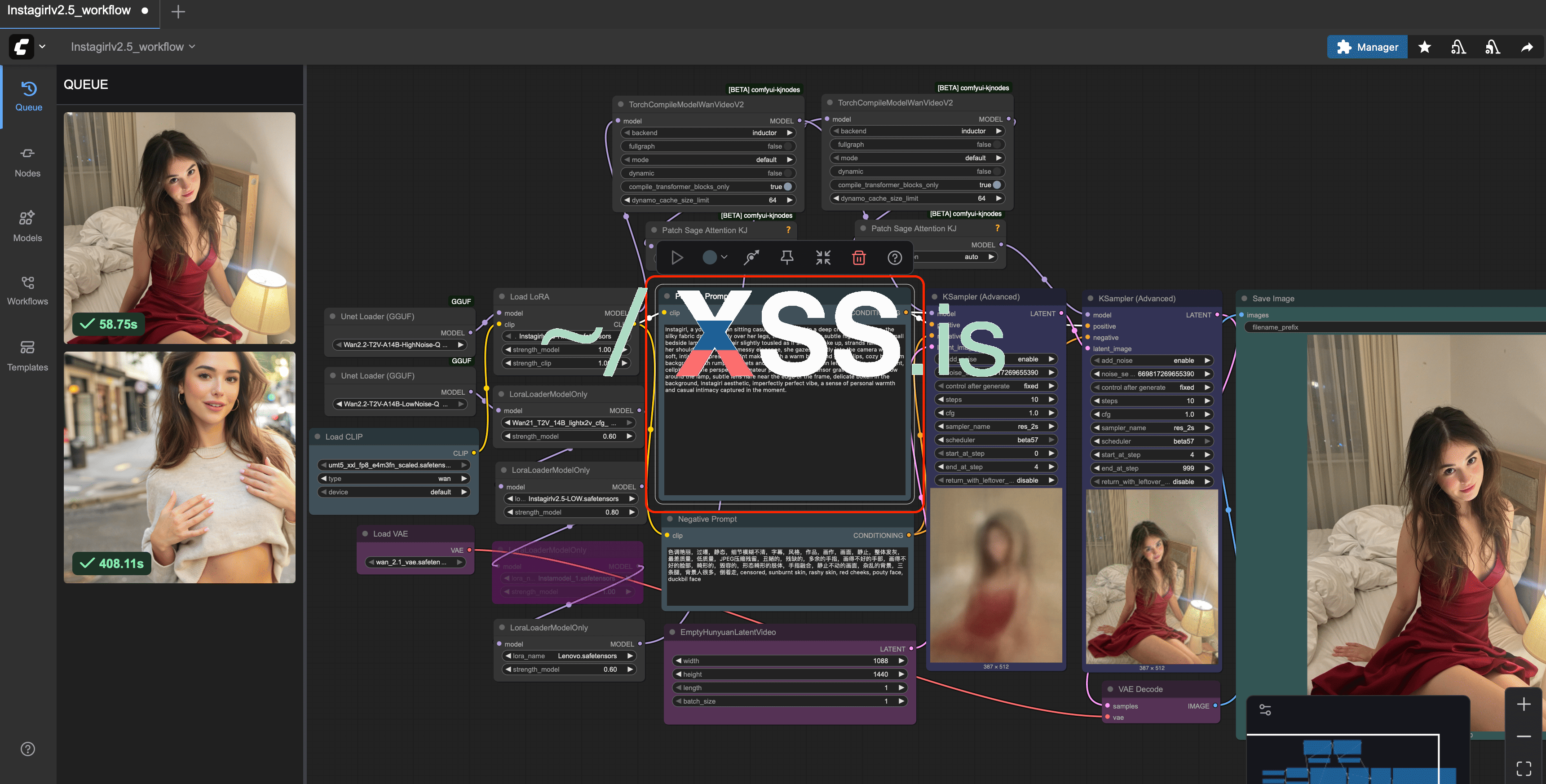This screenshot has height=784, width=1546.
Task: Toggle fullgraph switch in right TorchCompile node
Action: click(996, 145)
